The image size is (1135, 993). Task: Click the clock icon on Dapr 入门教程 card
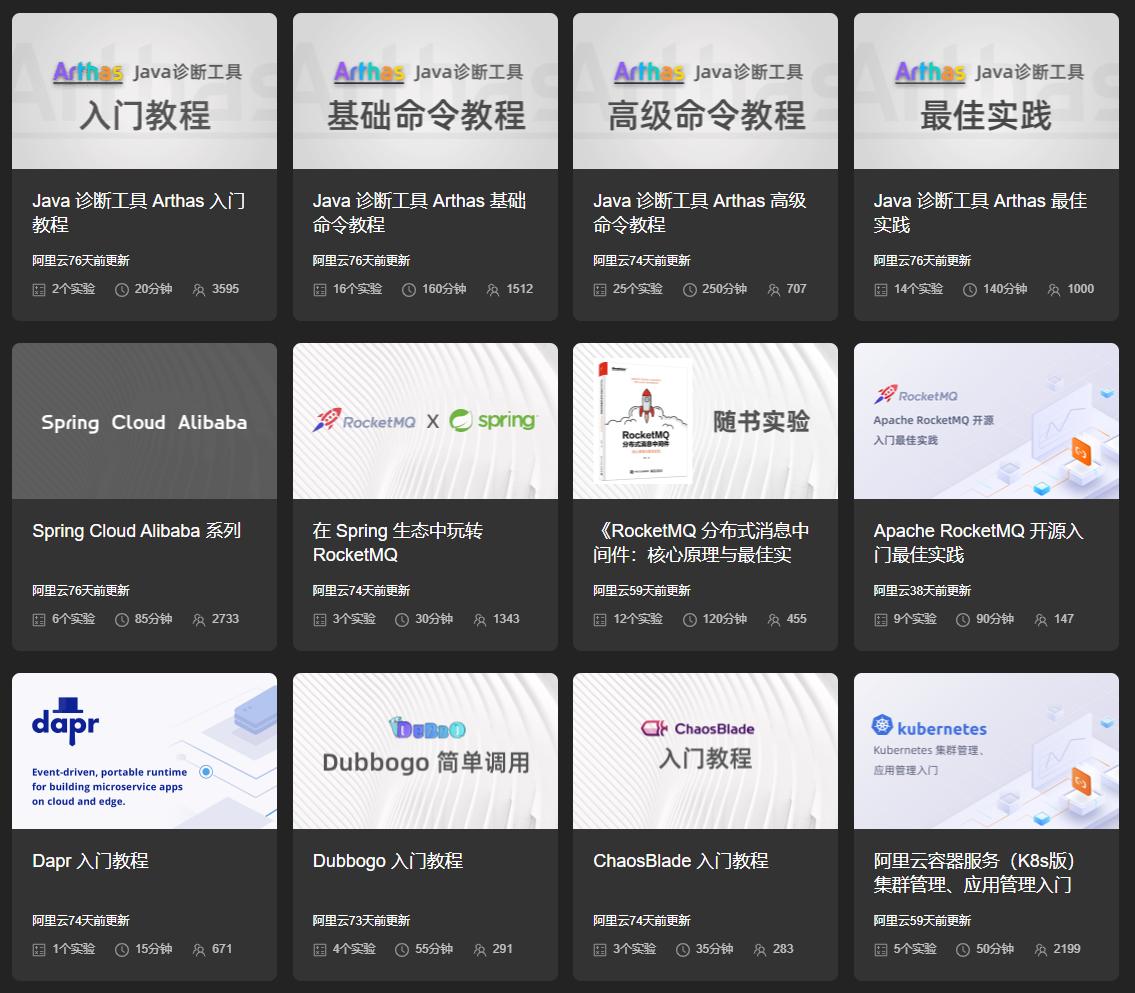pos(121,949)
